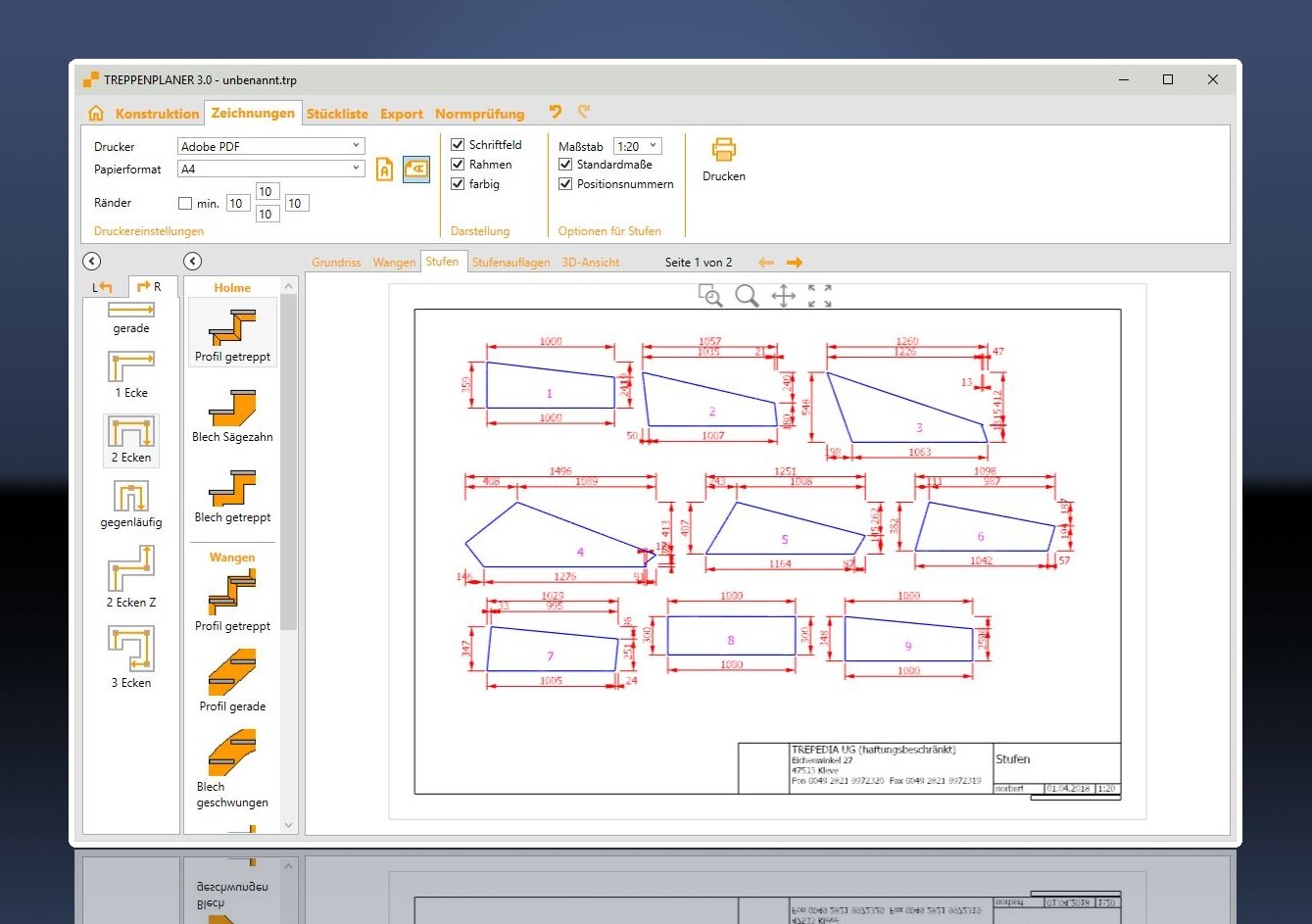Toggle the Positionsnummern checkbox
1312x924 pixels.
pos(565,184)
